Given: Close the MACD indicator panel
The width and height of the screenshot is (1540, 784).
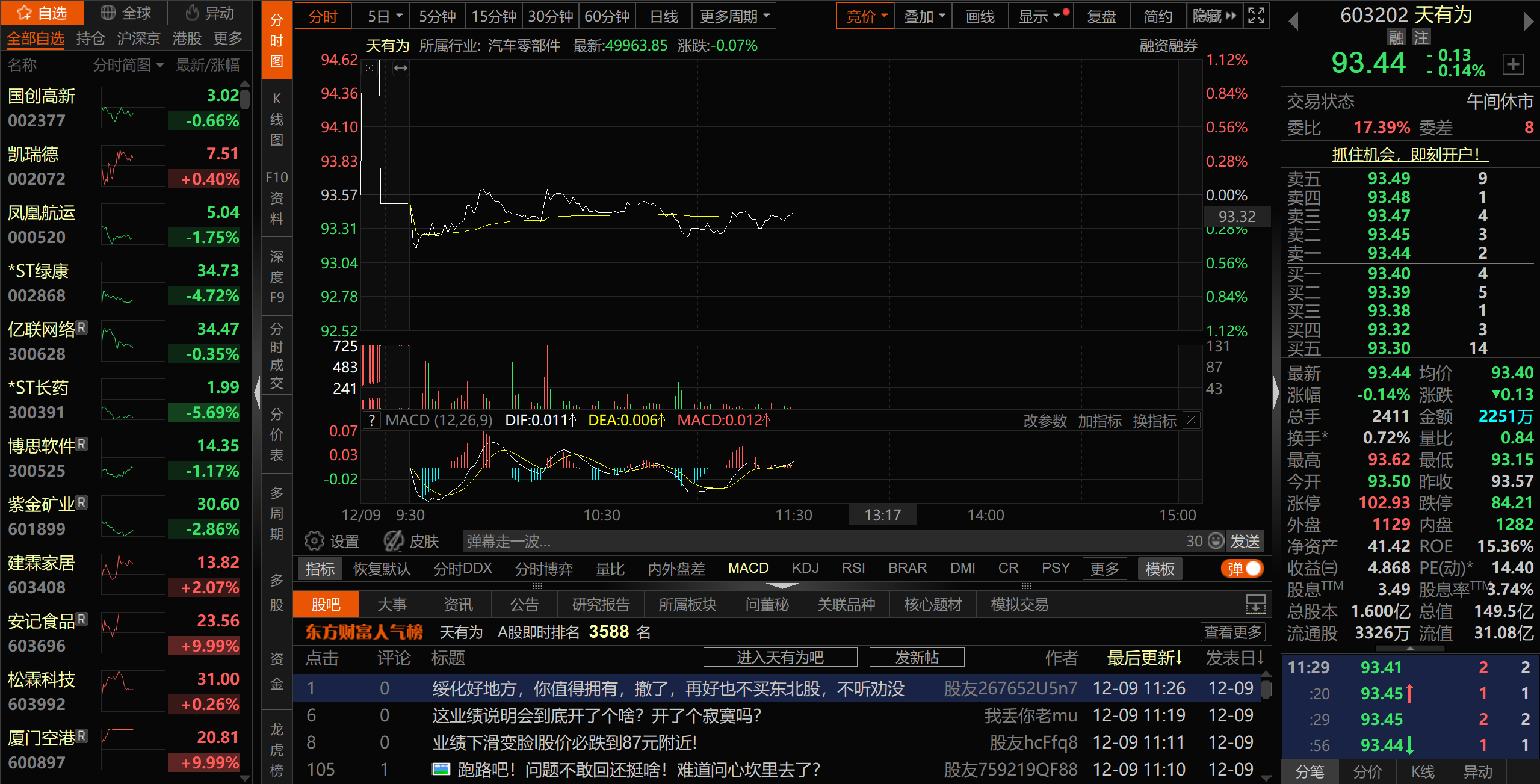Looking at the screenshot, I should (1191, 420).
